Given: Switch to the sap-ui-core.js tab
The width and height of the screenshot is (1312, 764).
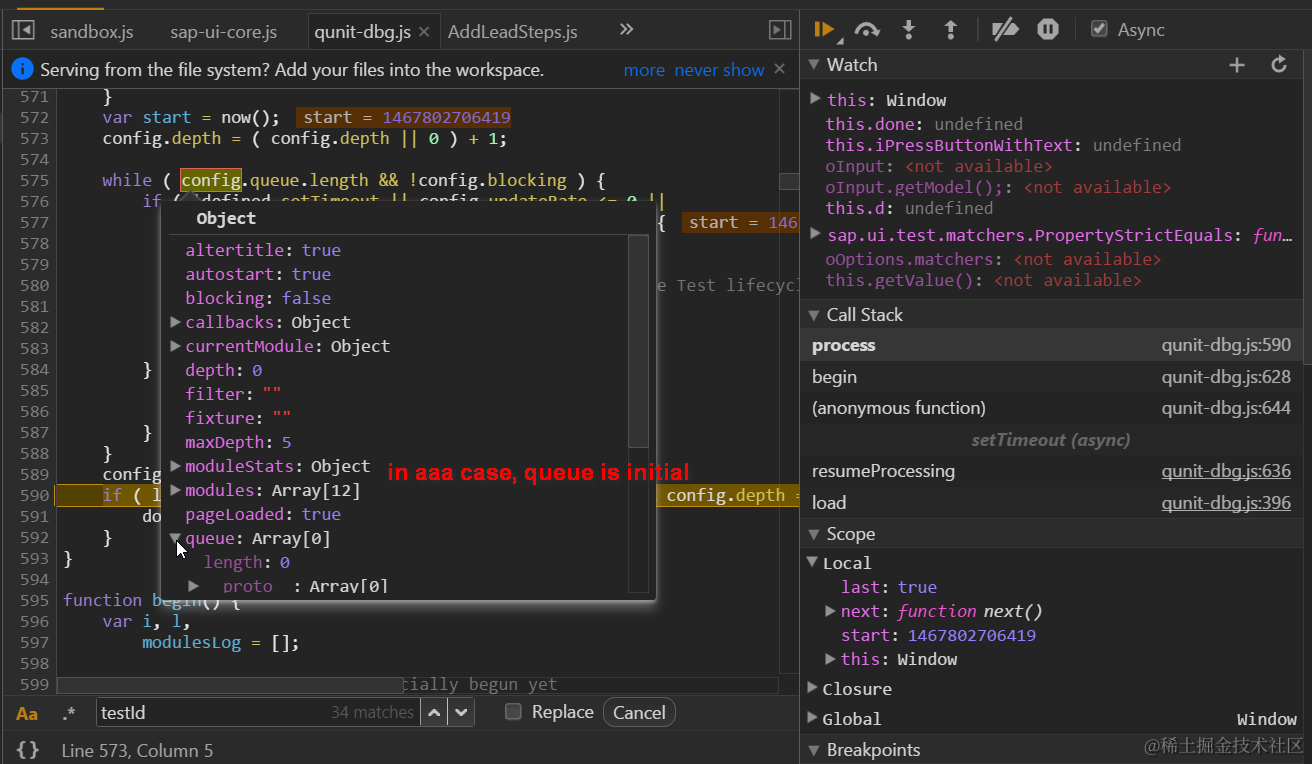Looking at the screenshot, I should (x=224, y=32).
